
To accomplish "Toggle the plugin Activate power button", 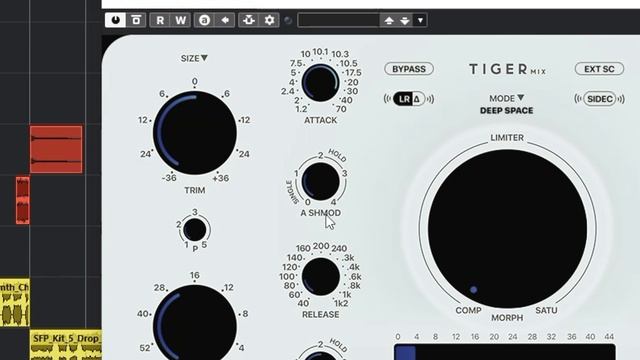I will [x=115, y=20].
